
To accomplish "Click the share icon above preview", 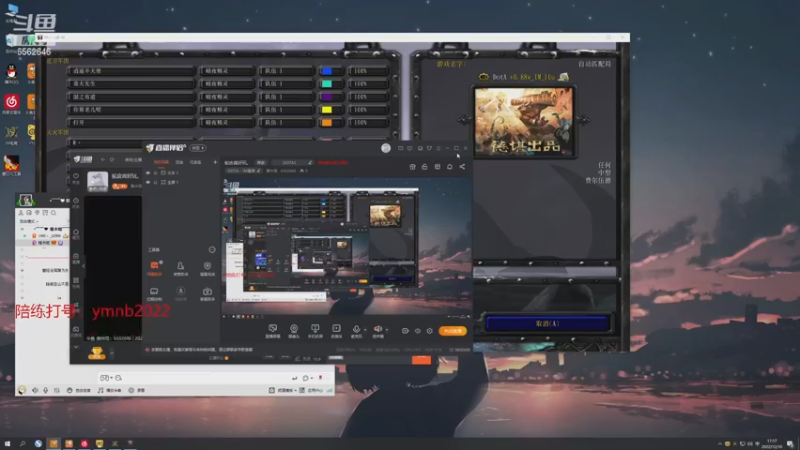I will (462, 167).
